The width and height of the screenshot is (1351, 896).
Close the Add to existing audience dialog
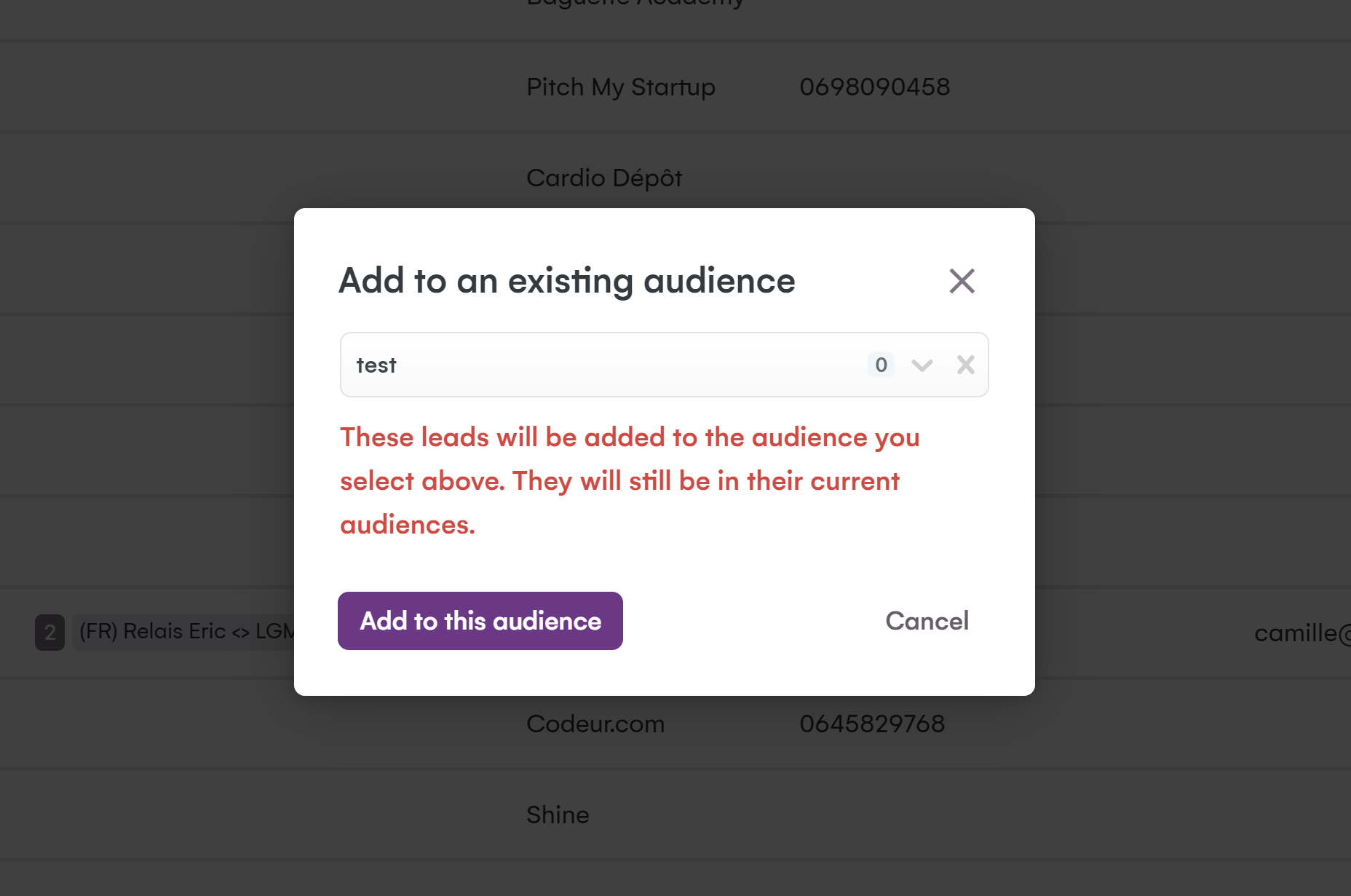(962, 281)
